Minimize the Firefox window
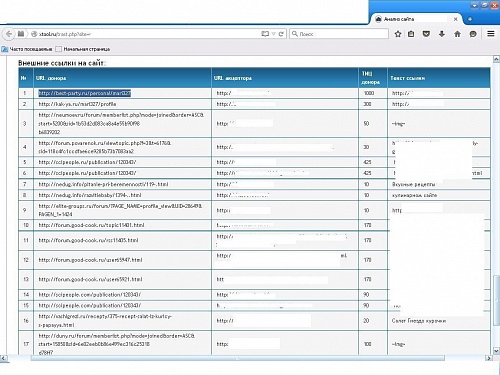 (475, 5)
